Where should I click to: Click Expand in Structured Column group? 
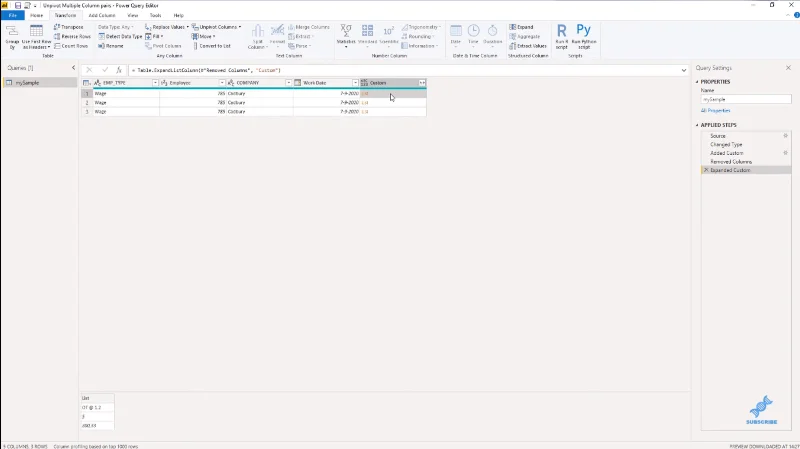521,27
